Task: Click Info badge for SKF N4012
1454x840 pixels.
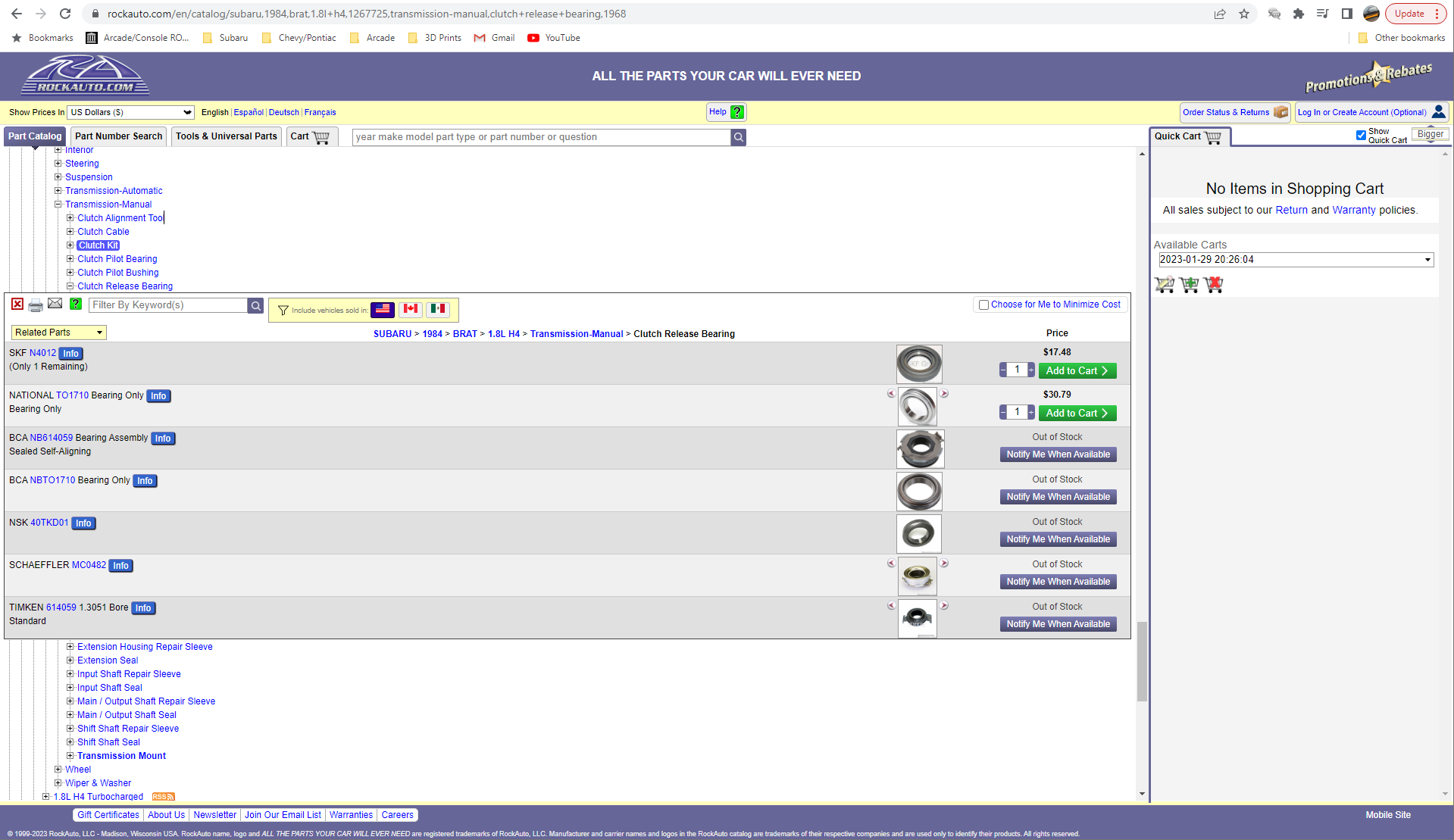Action: point(70,354)
